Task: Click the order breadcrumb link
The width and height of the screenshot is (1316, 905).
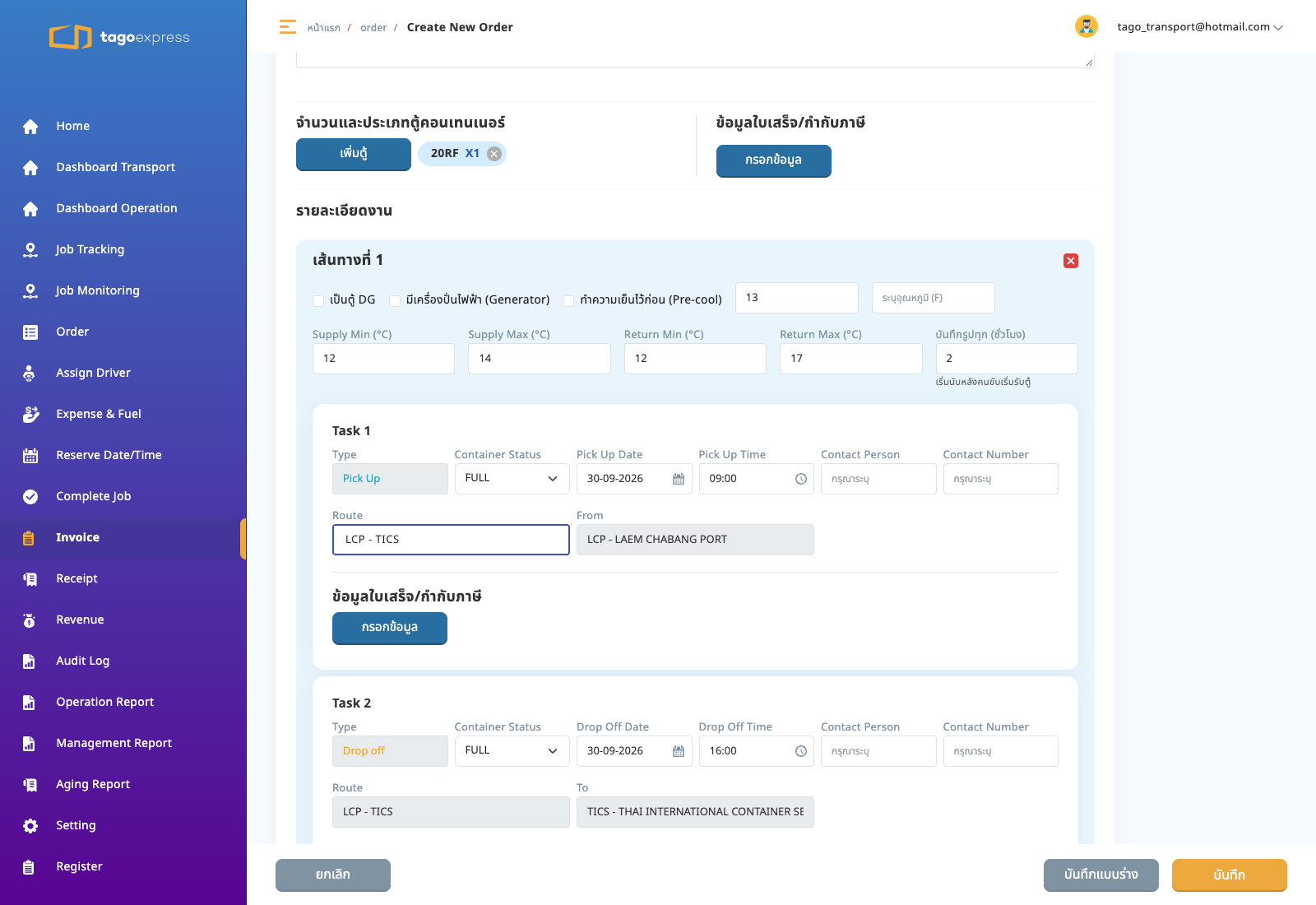Action: [x=373, y=28]
